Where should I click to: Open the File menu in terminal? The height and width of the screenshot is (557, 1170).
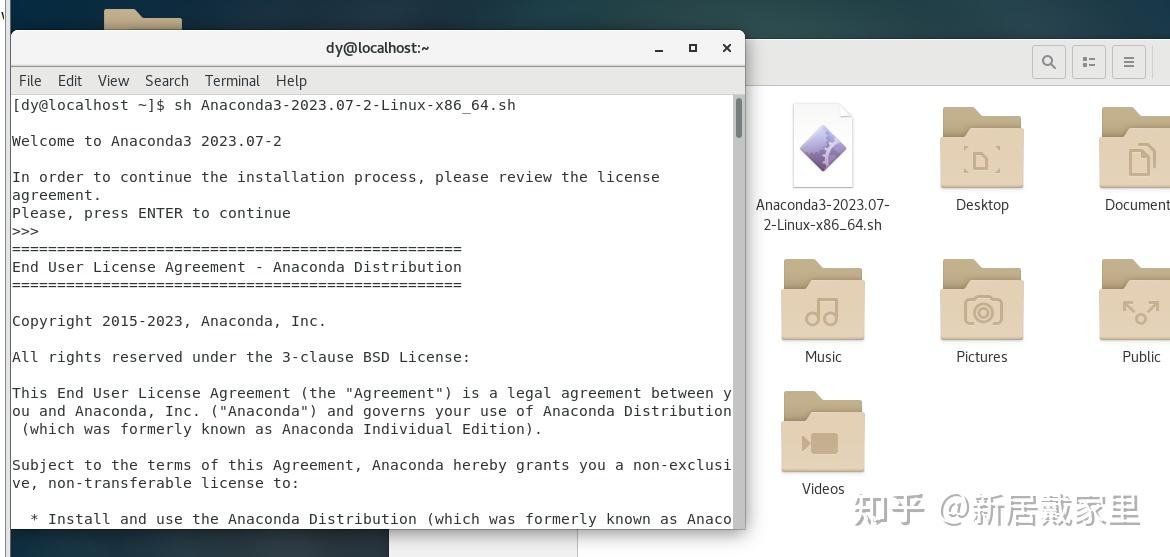tap(30, 81)
